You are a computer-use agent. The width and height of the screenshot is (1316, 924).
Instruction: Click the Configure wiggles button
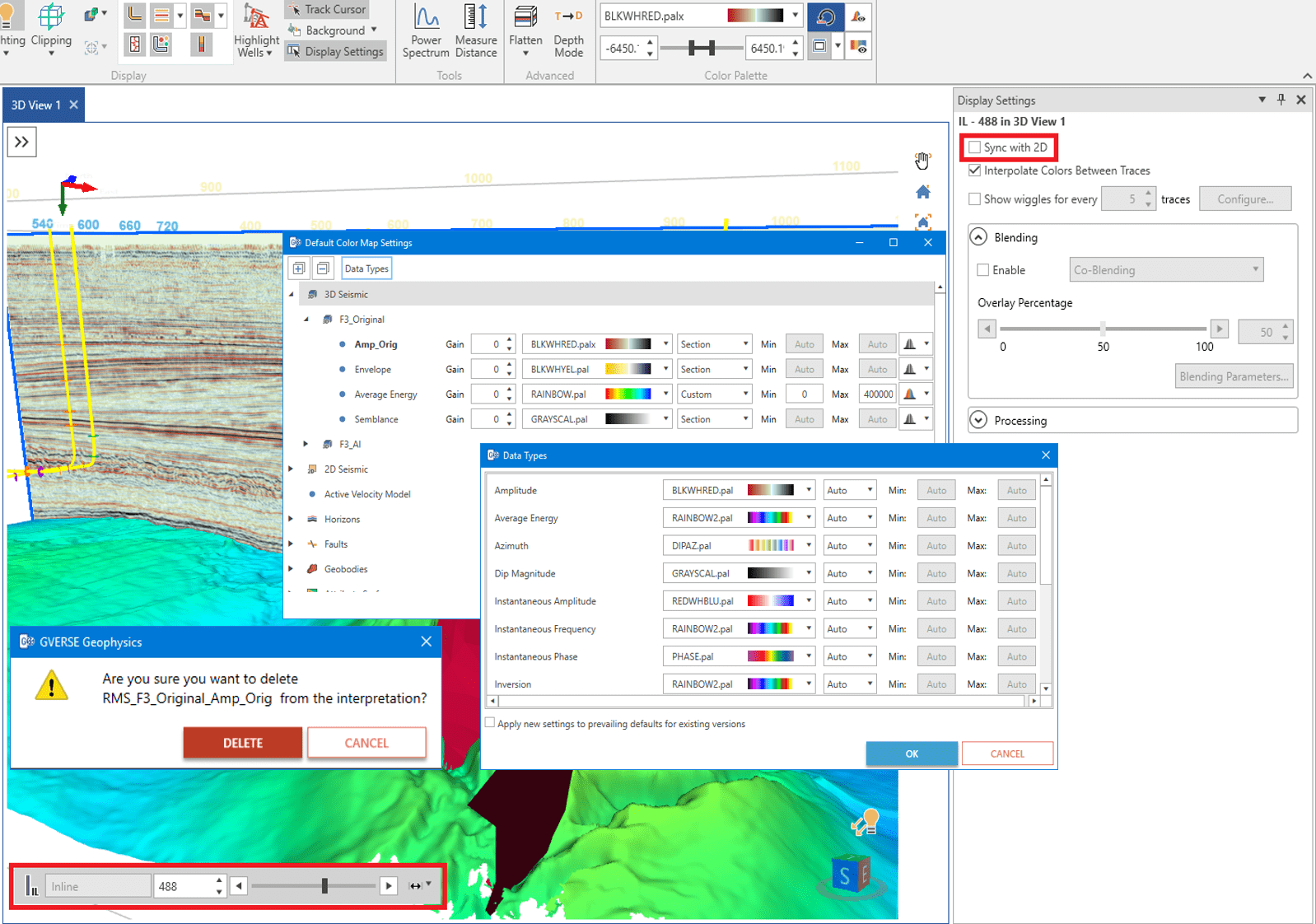1245,199
